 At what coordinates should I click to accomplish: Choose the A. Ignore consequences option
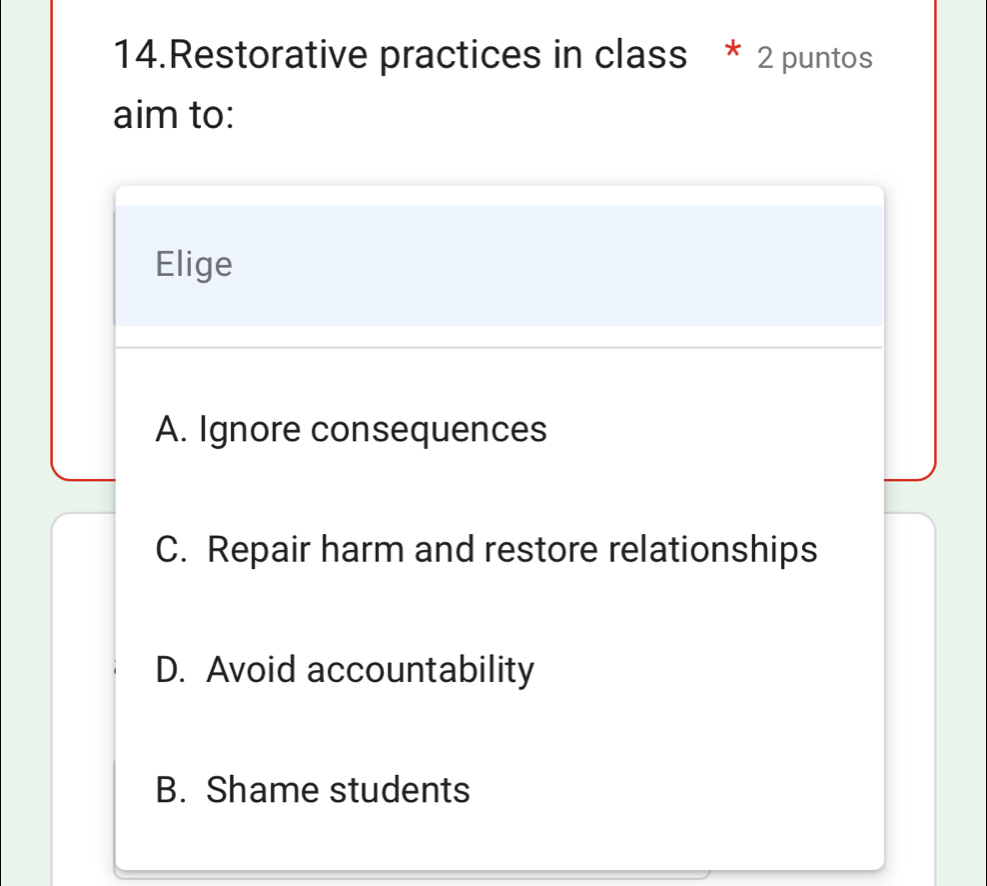(x=352, y=430)
